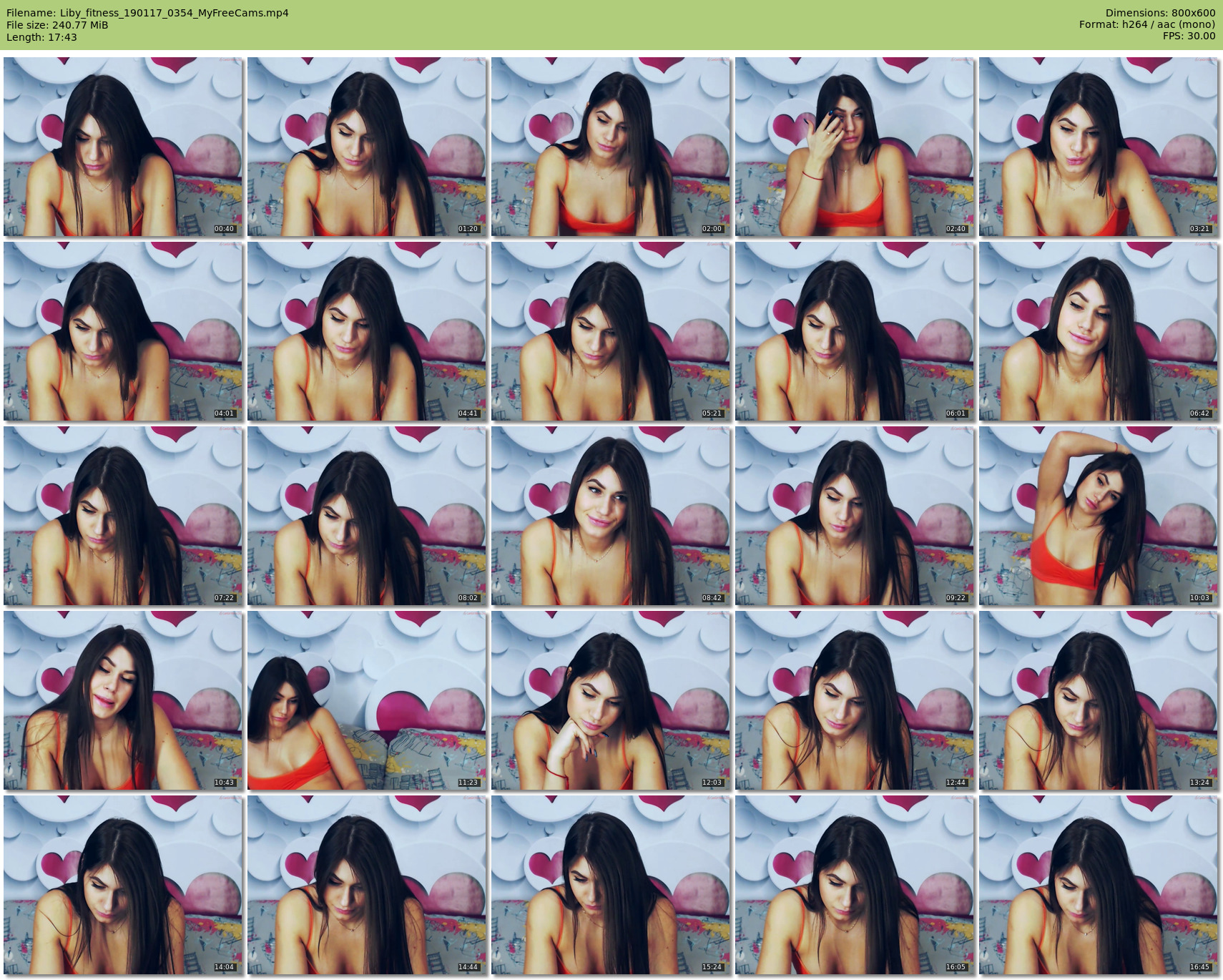Pick the thumbnail timestamped 06:42
The image size is (1223, 980).
(1099, 331)
